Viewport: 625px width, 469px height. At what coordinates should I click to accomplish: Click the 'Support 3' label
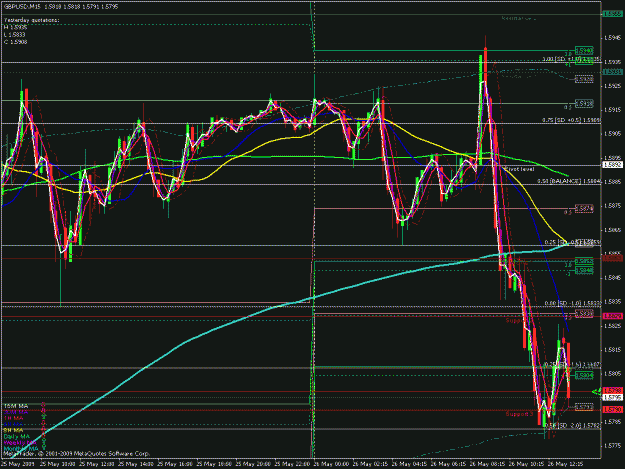519,414
